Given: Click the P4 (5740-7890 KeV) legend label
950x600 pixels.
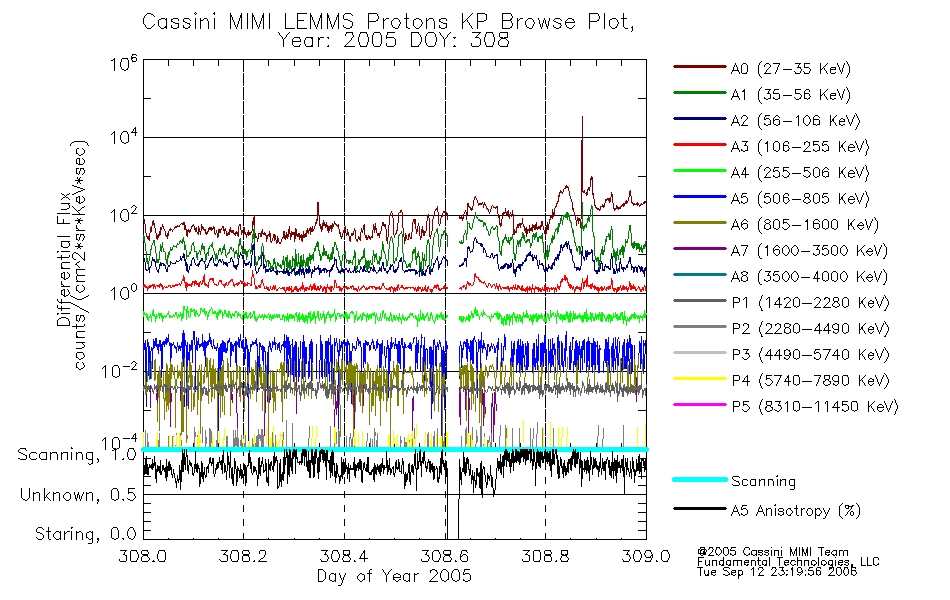Looking at the screenshot, I should [x=810, y=381].
